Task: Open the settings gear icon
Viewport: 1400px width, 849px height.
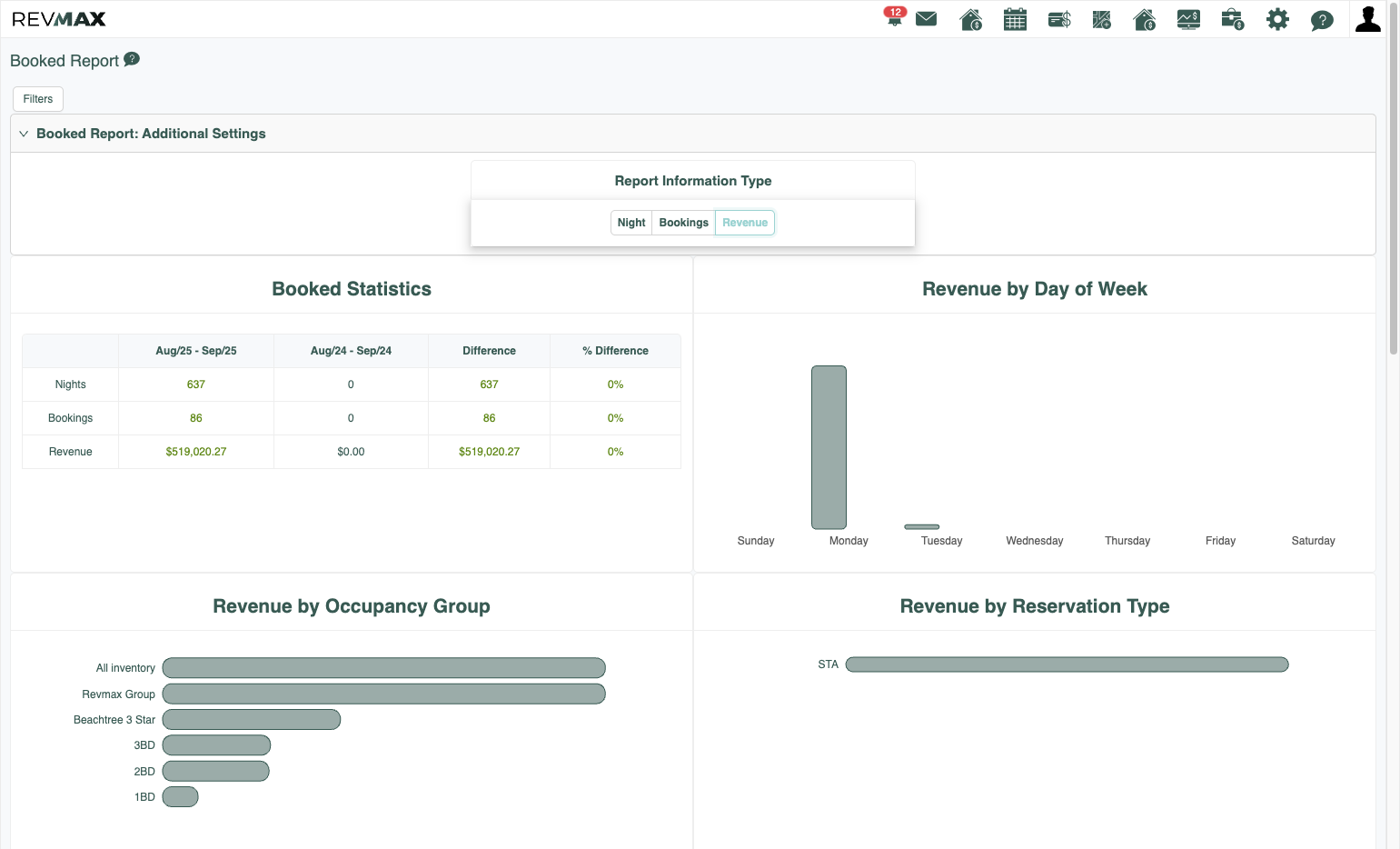Action: [1277, 19]
